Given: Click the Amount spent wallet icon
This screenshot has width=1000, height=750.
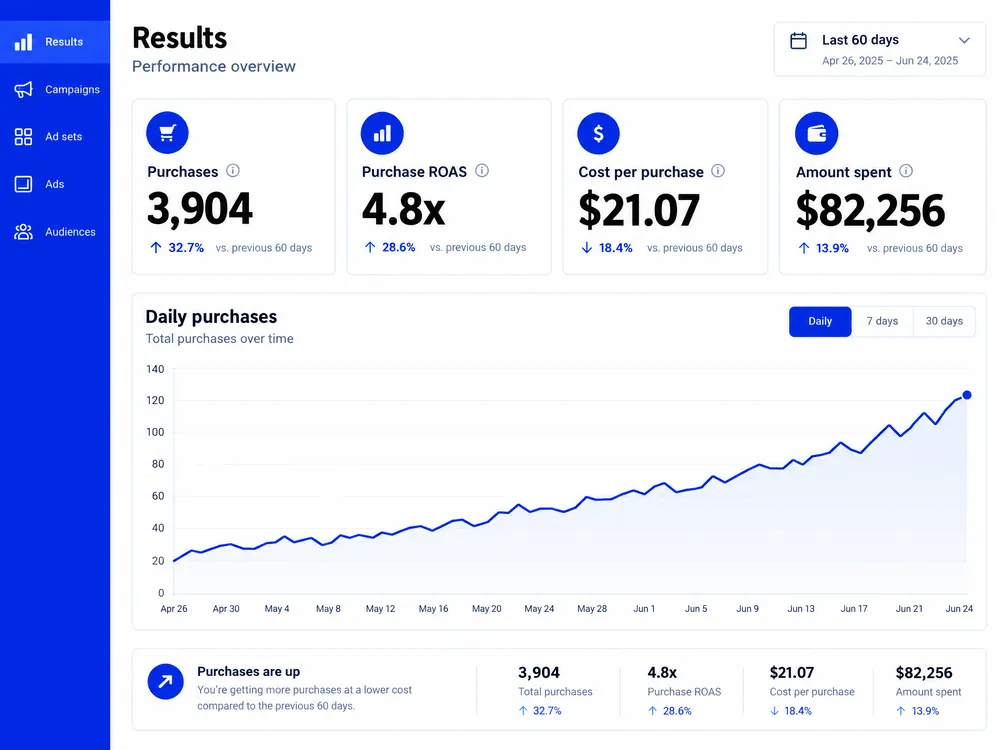Looking at the screenshot, I should click(816, 133).
